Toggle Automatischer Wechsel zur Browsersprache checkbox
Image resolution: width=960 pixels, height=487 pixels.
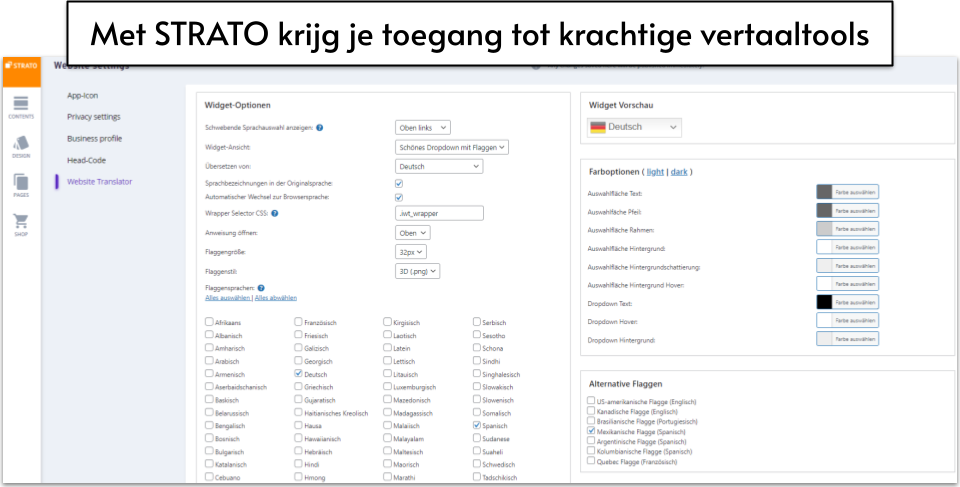click(x=399, y=197)
